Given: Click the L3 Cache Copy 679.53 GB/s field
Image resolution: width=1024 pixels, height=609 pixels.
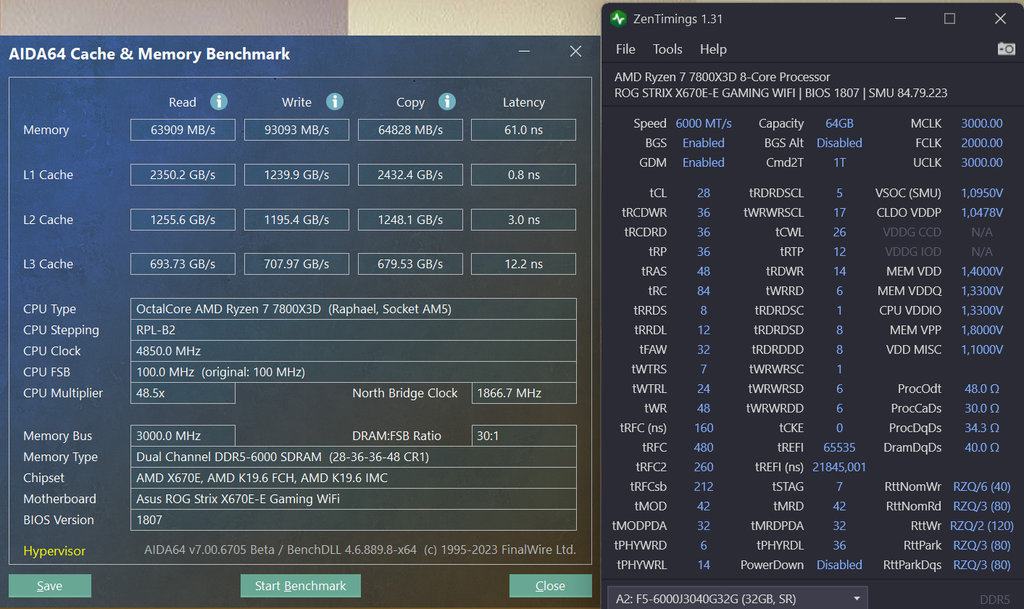Looking at the screenshot, I should pos(410,264).
